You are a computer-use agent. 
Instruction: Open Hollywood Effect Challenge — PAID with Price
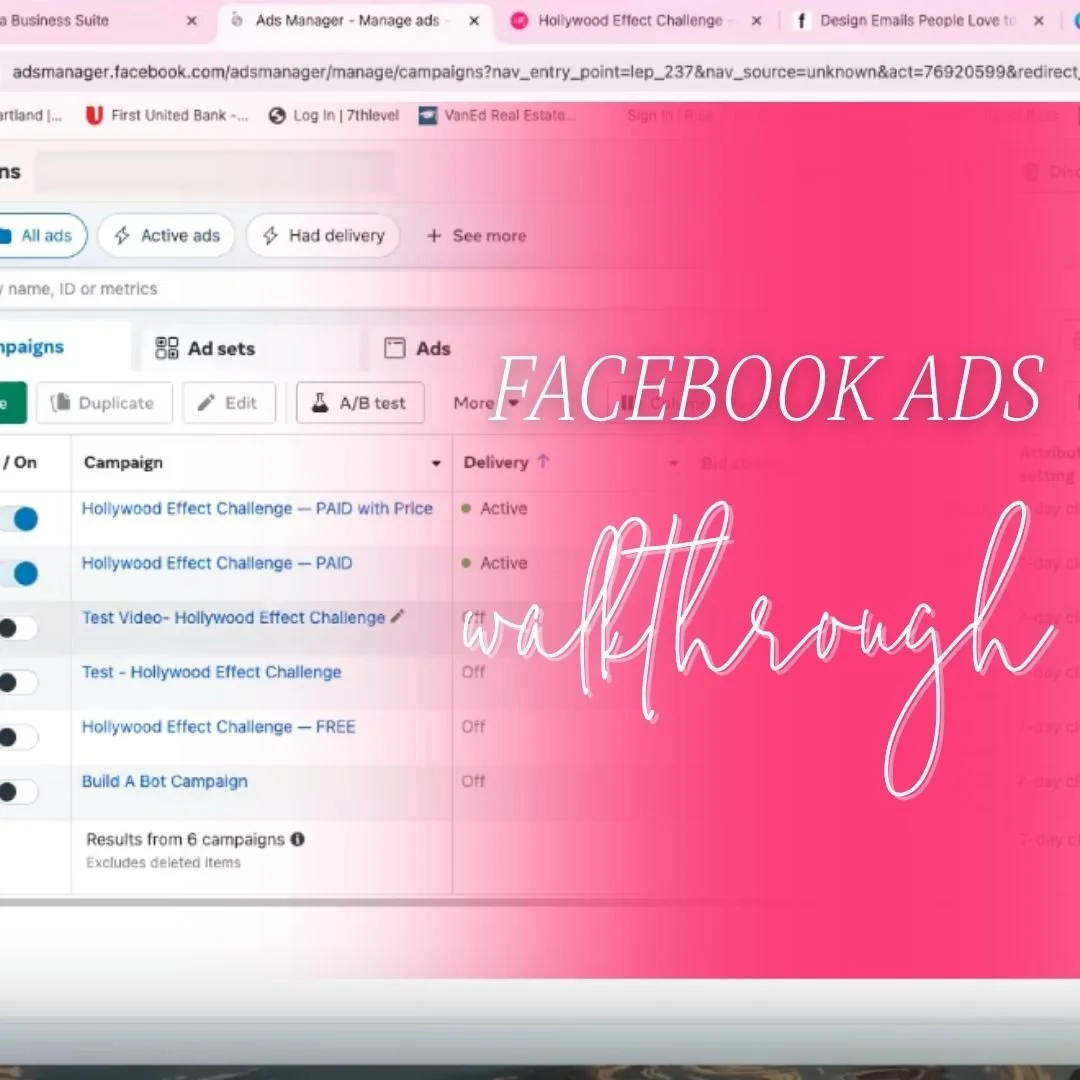point(257,508)
